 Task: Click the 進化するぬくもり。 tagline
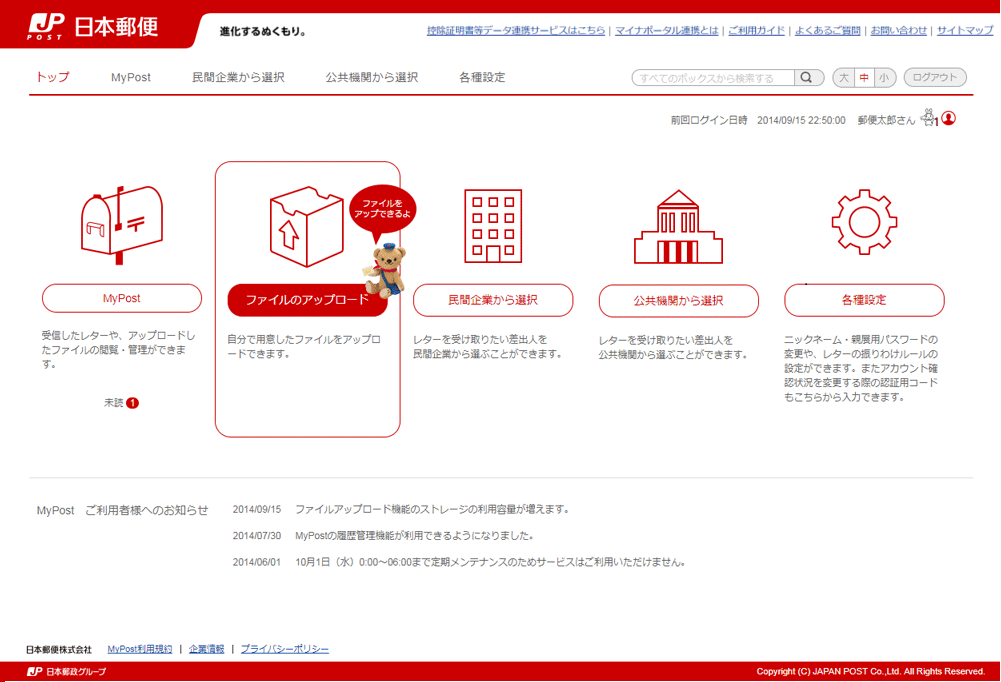coord(263,31)
